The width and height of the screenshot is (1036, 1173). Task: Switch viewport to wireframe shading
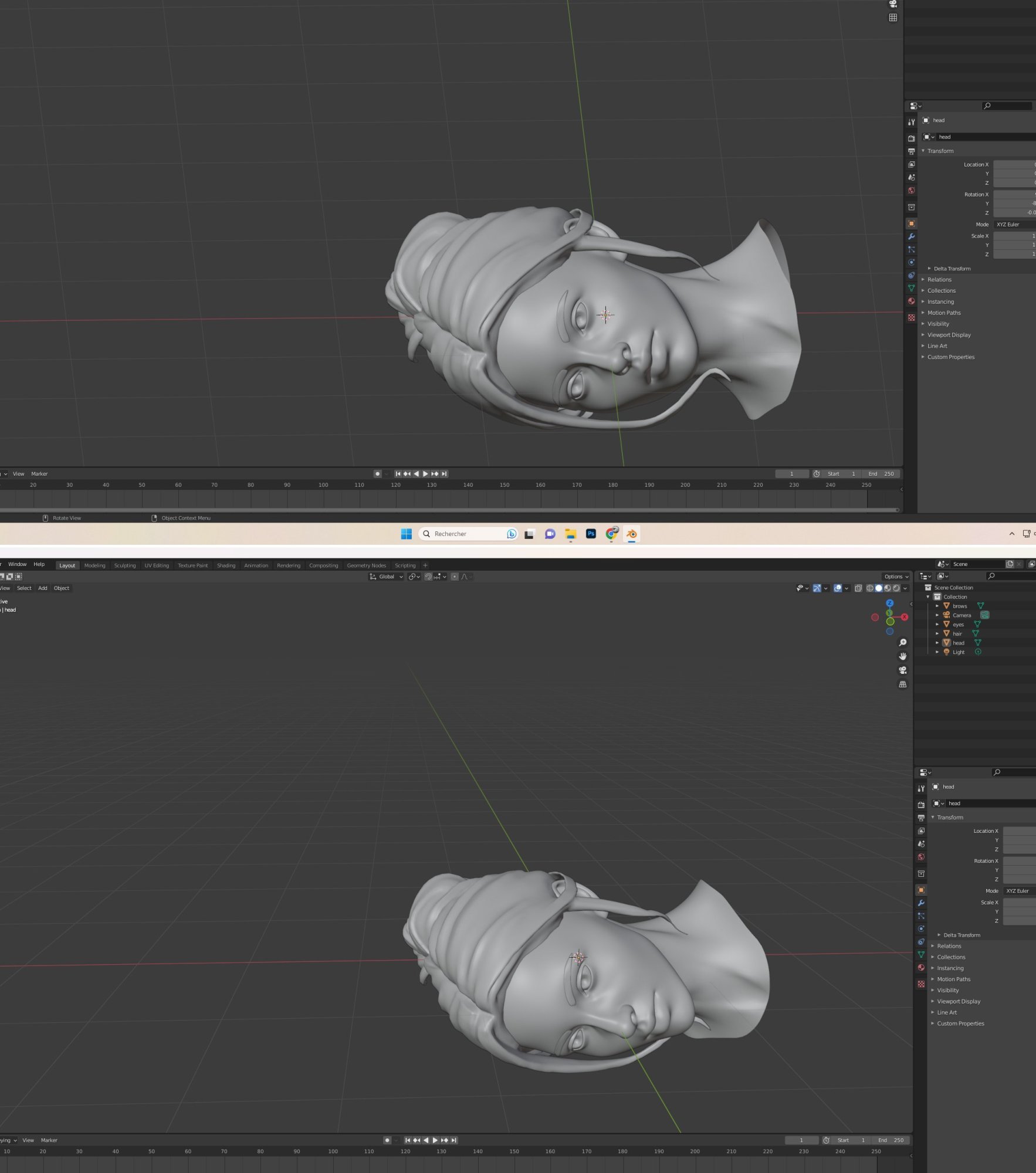coord(869,588)
